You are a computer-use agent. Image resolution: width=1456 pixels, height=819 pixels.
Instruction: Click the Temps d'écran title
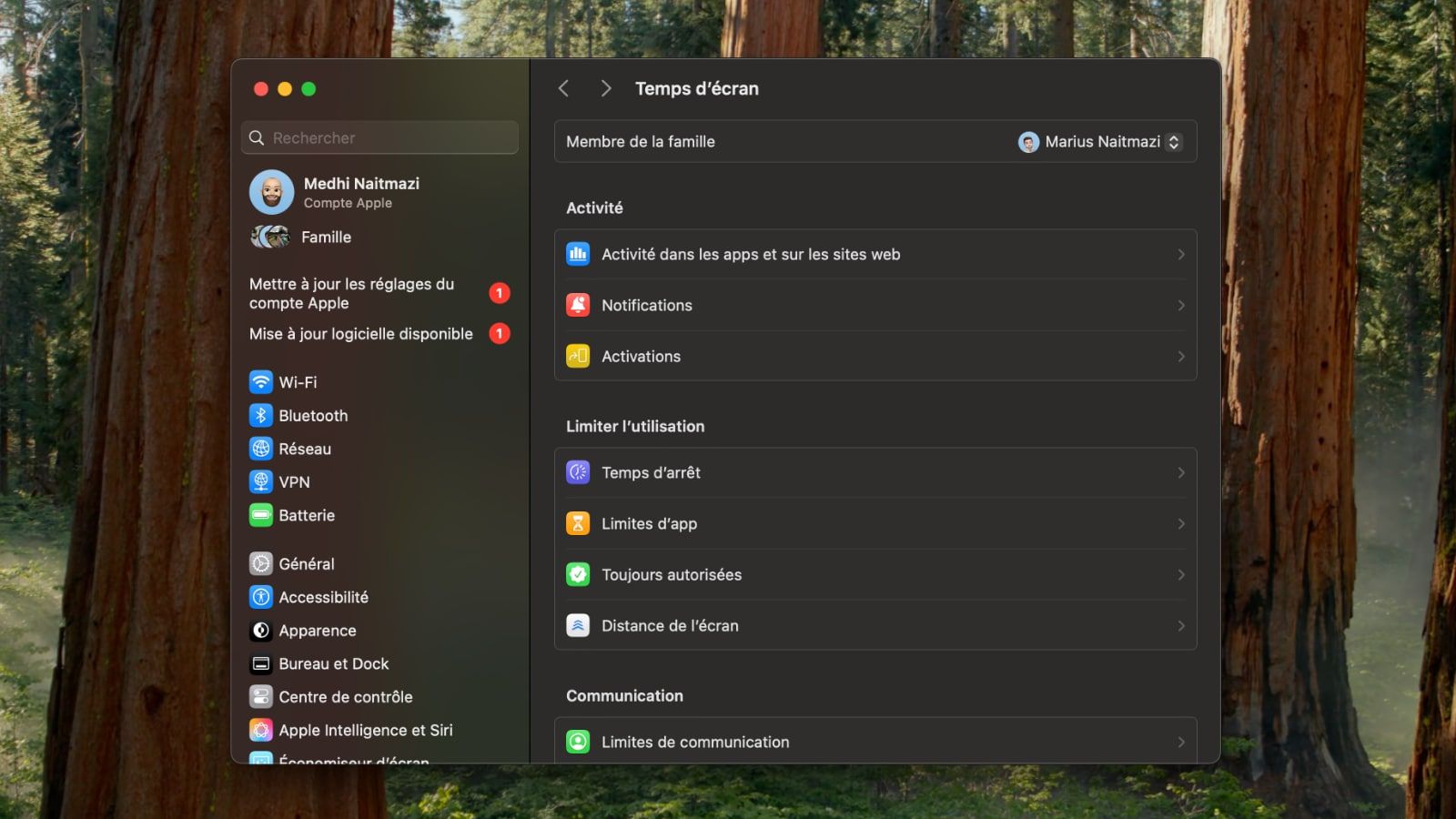(697, 88)
